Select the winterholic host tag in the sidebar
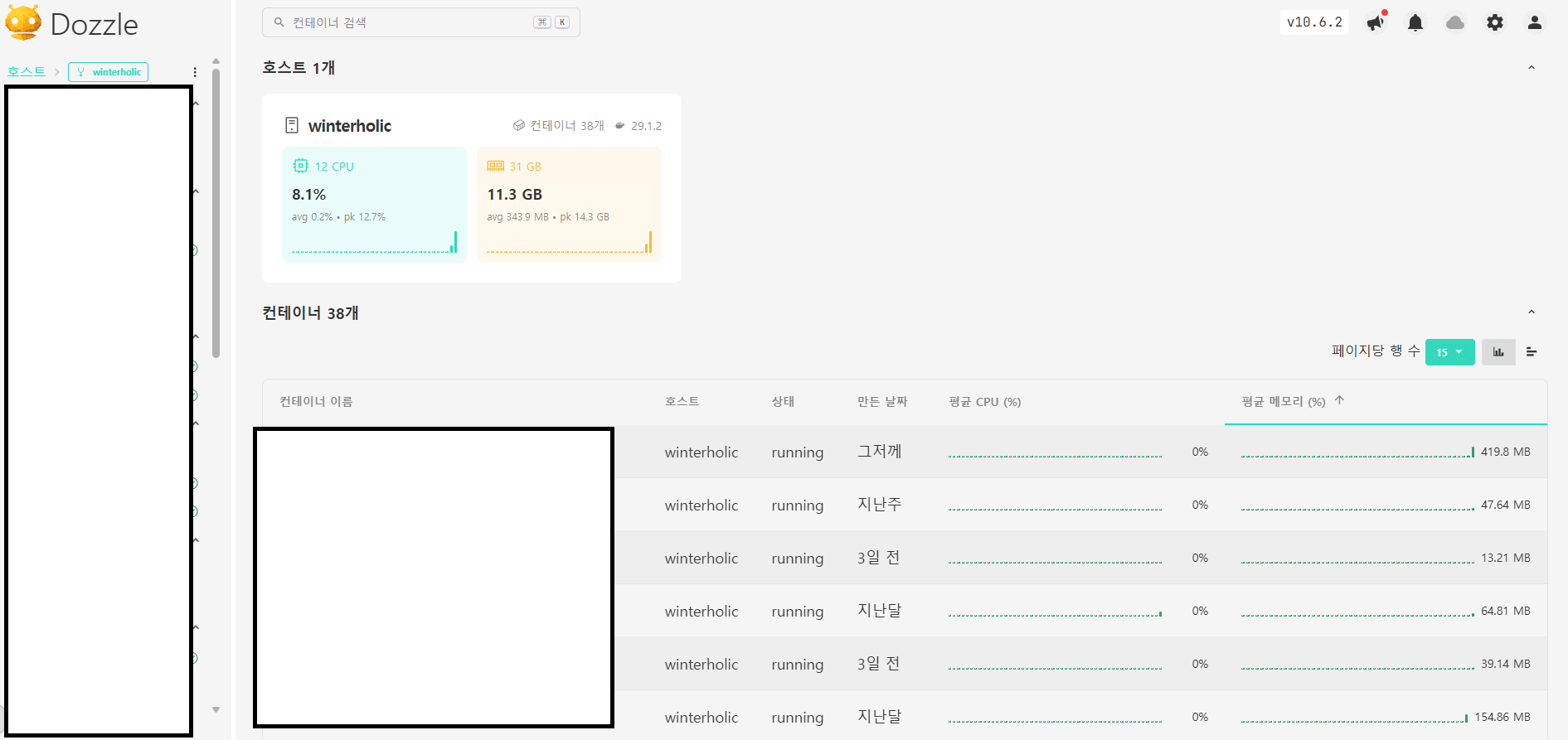 point(109,72)
